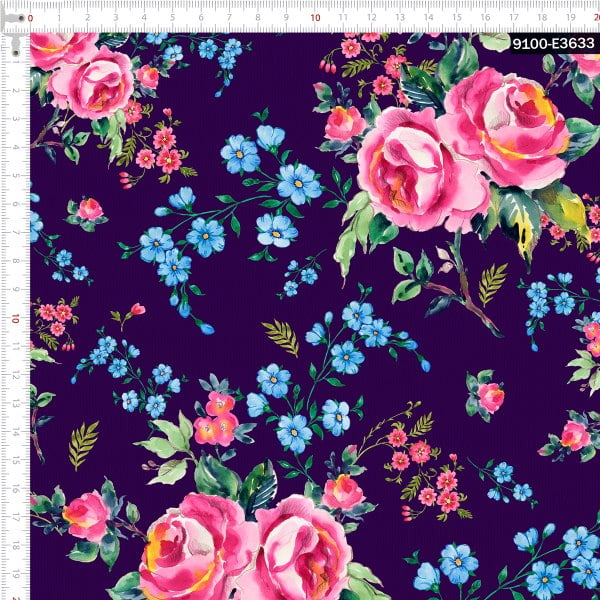Select the number 15 on the left ruler

tap(17, 461)
